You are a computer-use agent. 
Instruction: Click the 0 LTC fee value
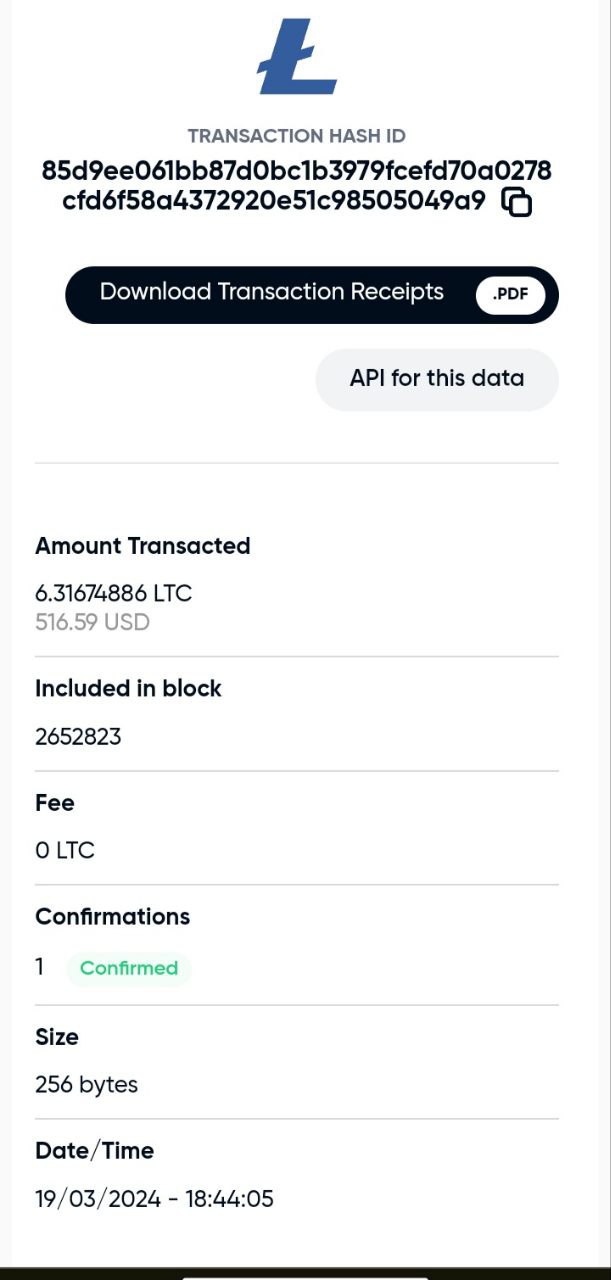[x=64, y=851]
